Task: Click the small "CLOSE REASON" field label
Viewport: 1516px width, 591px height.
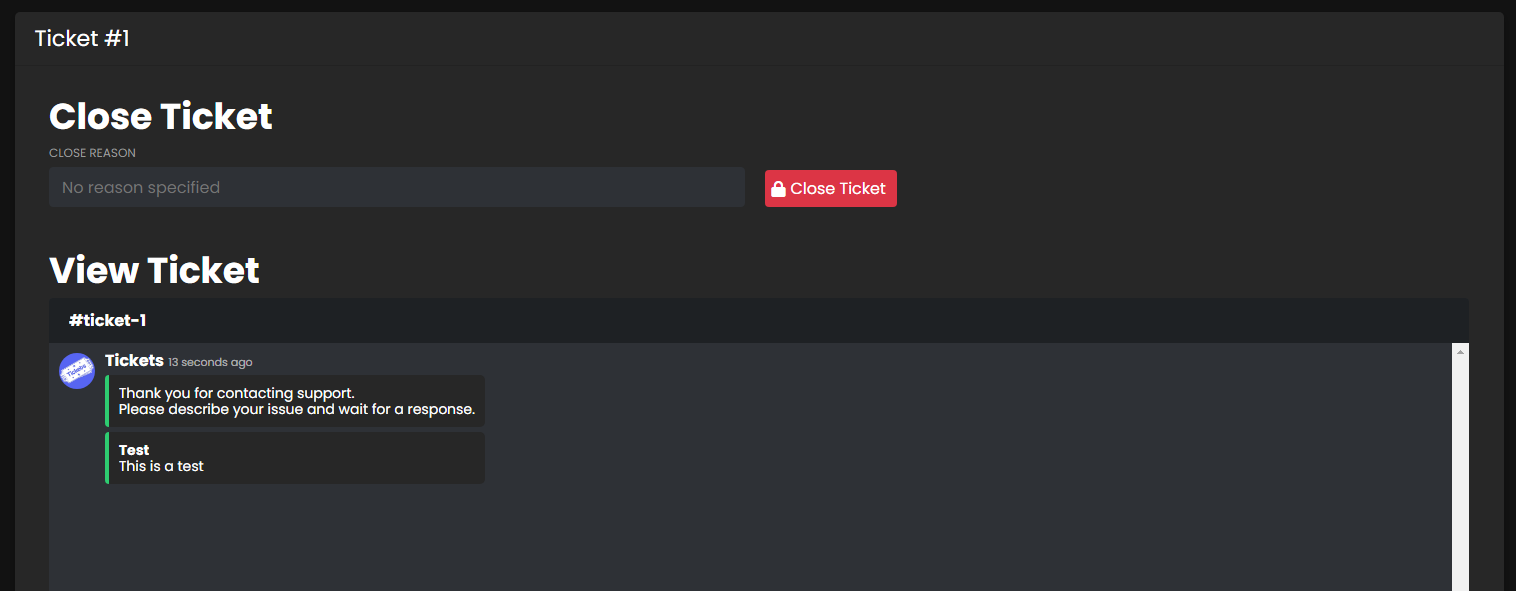Action: coord(92,153)
